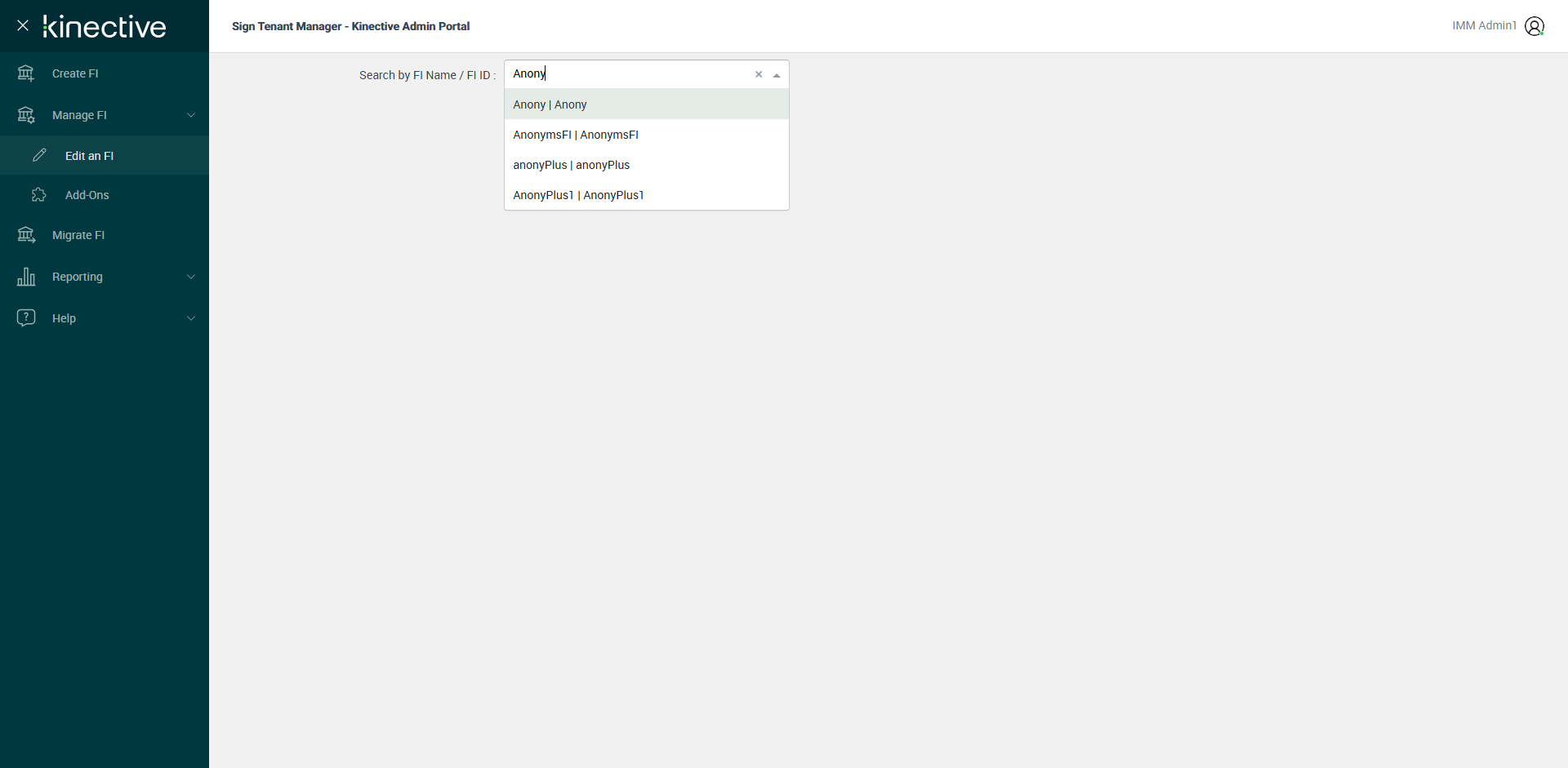Collapse the FI search dropdown arrow
Viewport: 1568px width, 768px height.
pos(777,75)
